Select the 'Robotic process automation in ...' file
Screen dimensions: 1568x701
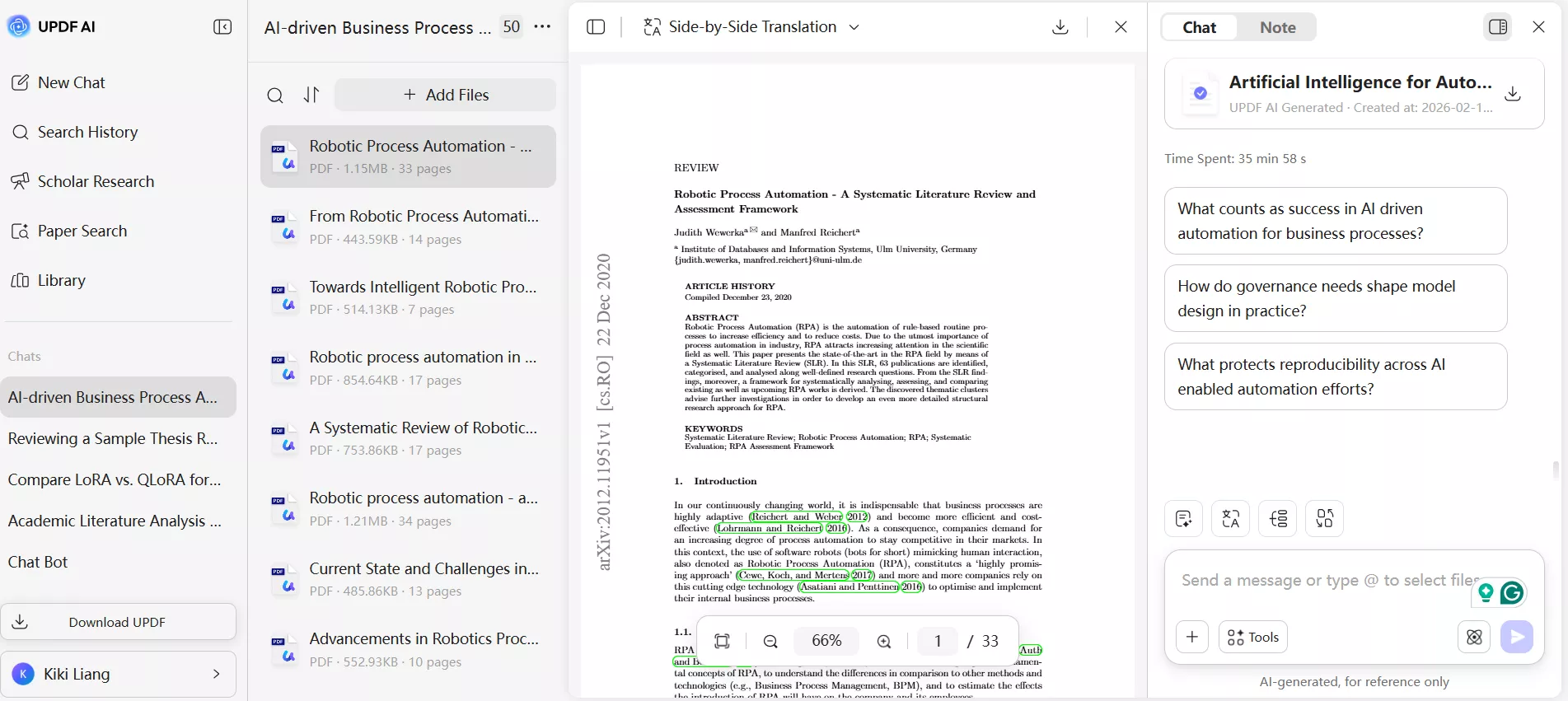[x=409, y=367]
